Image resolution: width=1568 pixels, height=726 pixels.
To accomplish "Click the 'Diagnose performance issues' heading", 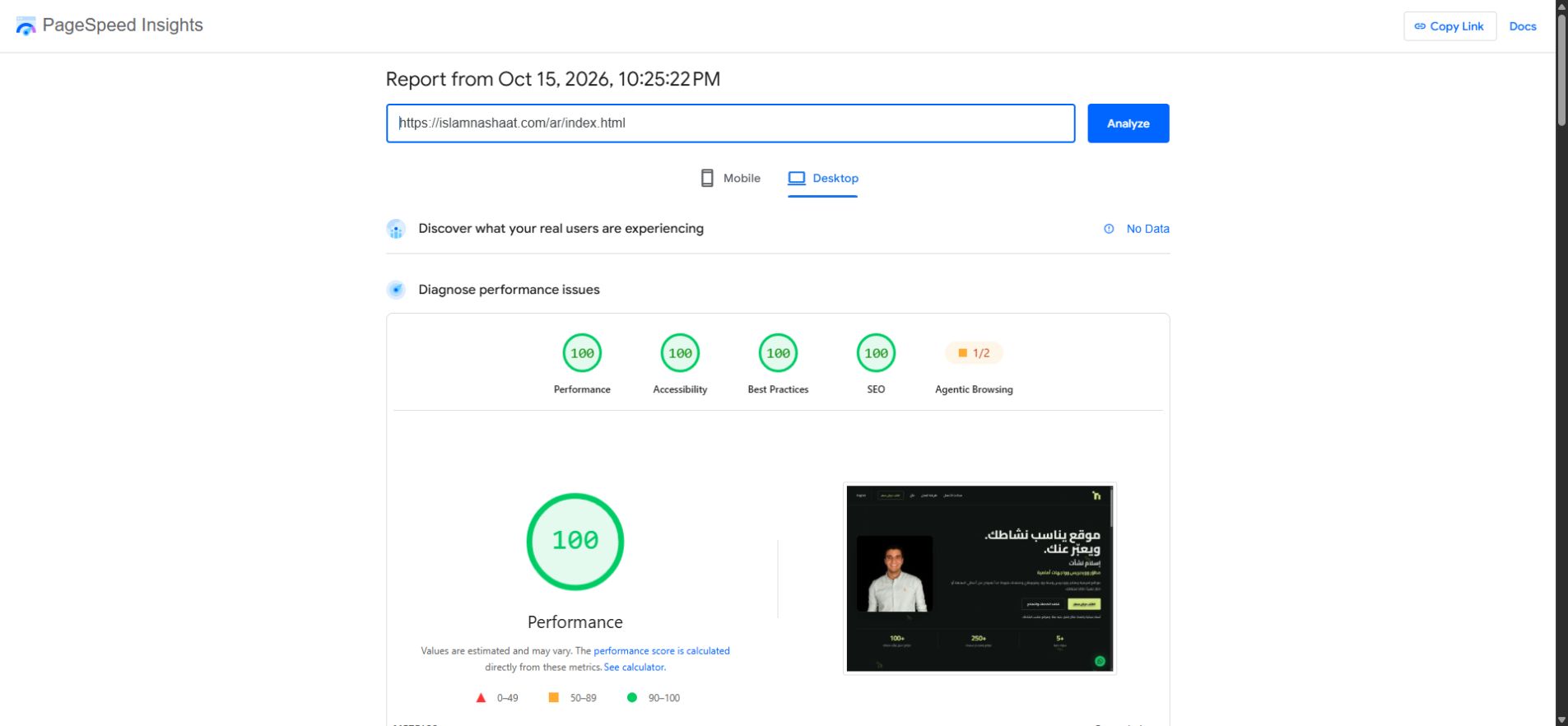I will pyautogui.click(x=509, y=290).
